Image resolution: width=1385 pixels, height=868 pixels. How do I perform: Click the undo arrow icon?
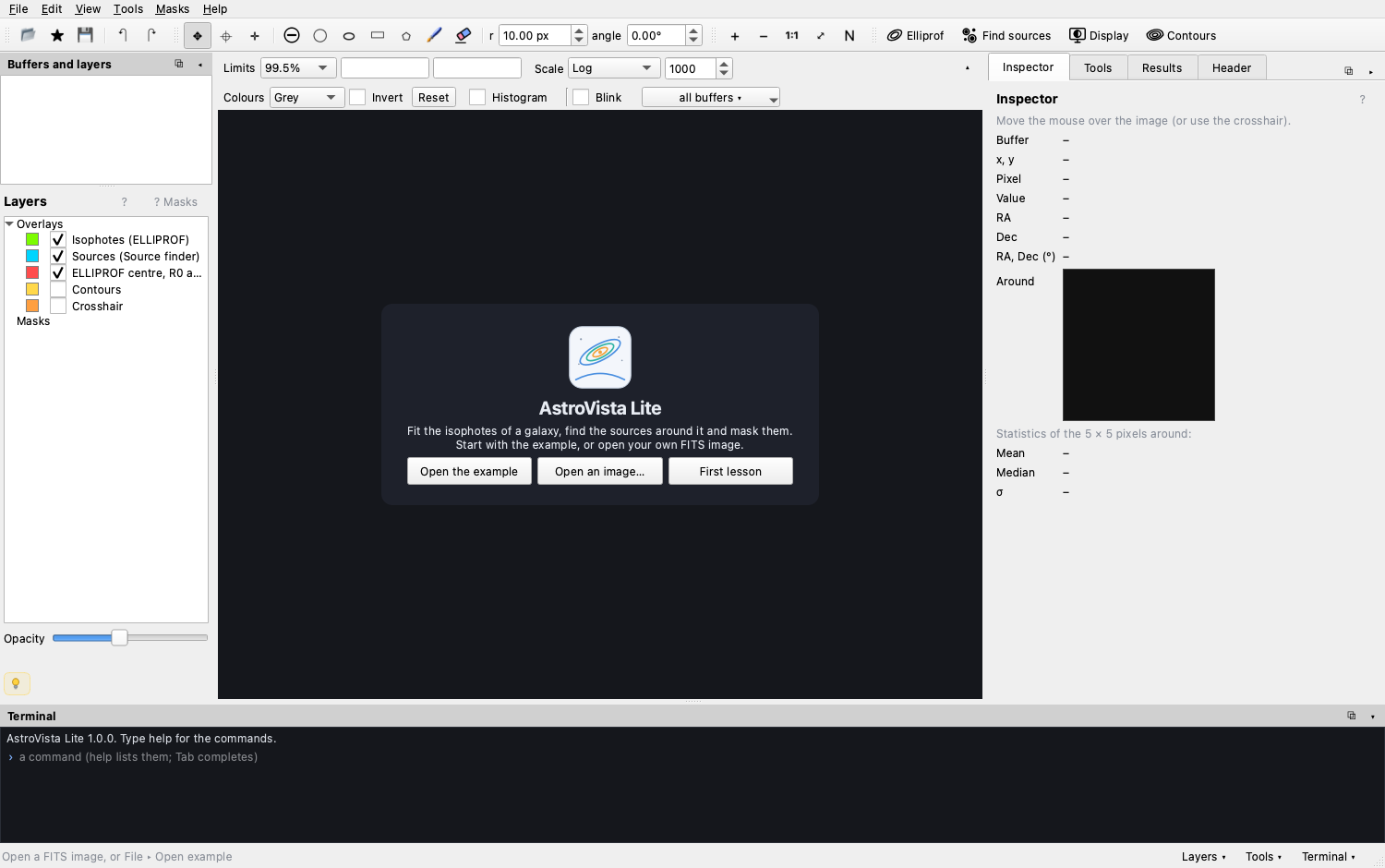123,35
